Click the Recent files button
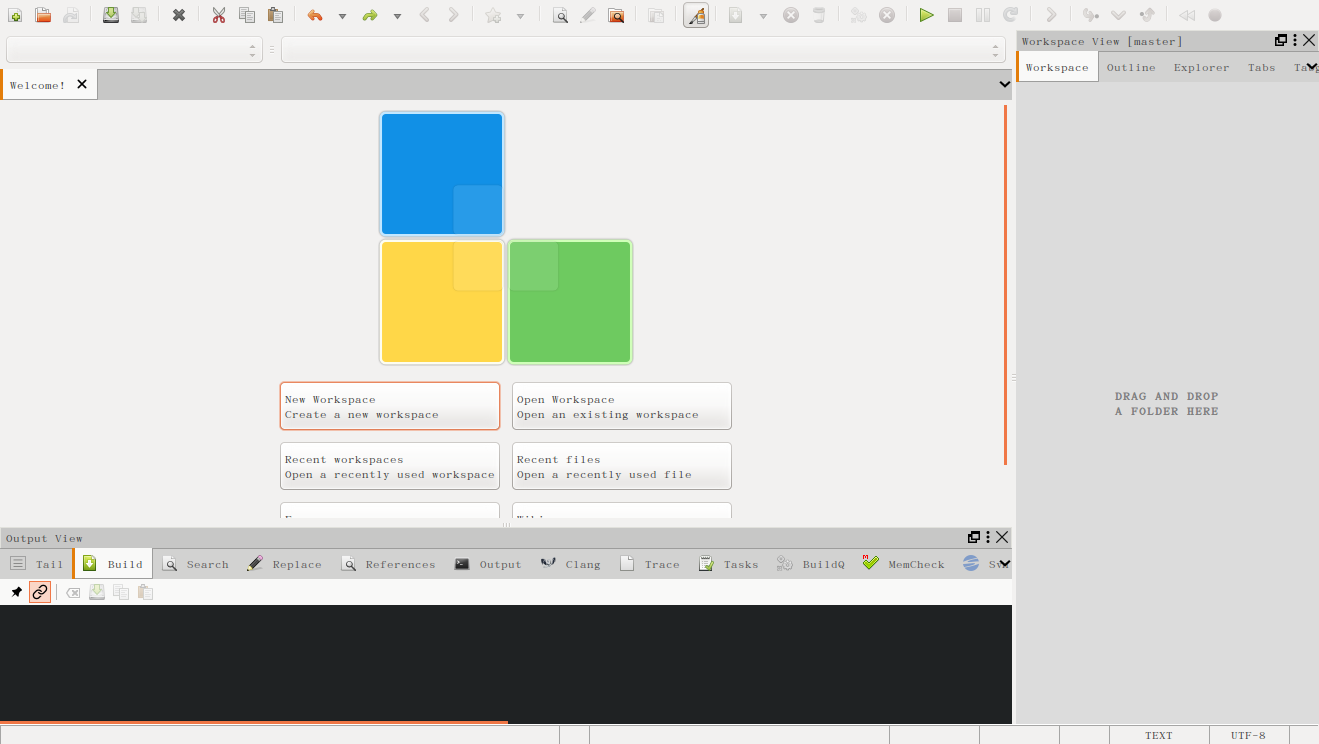 622,466
